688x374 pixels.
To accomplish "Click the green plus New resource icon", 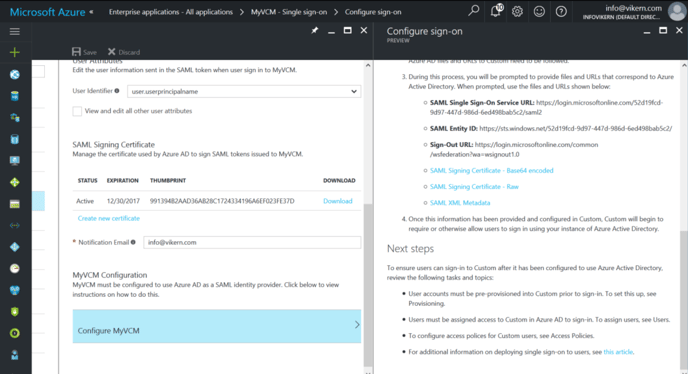I will 14,52.
